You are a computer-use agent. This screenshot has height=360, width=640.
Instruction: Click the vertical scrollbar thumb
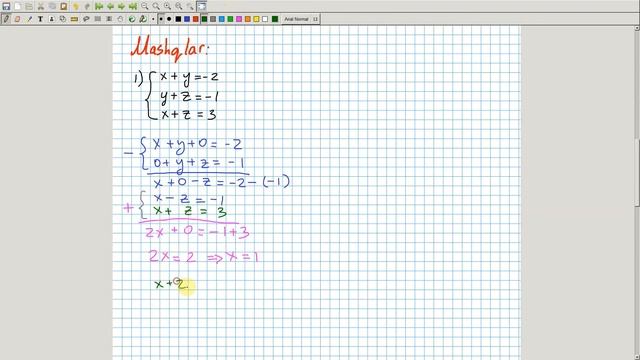point(637,173)
